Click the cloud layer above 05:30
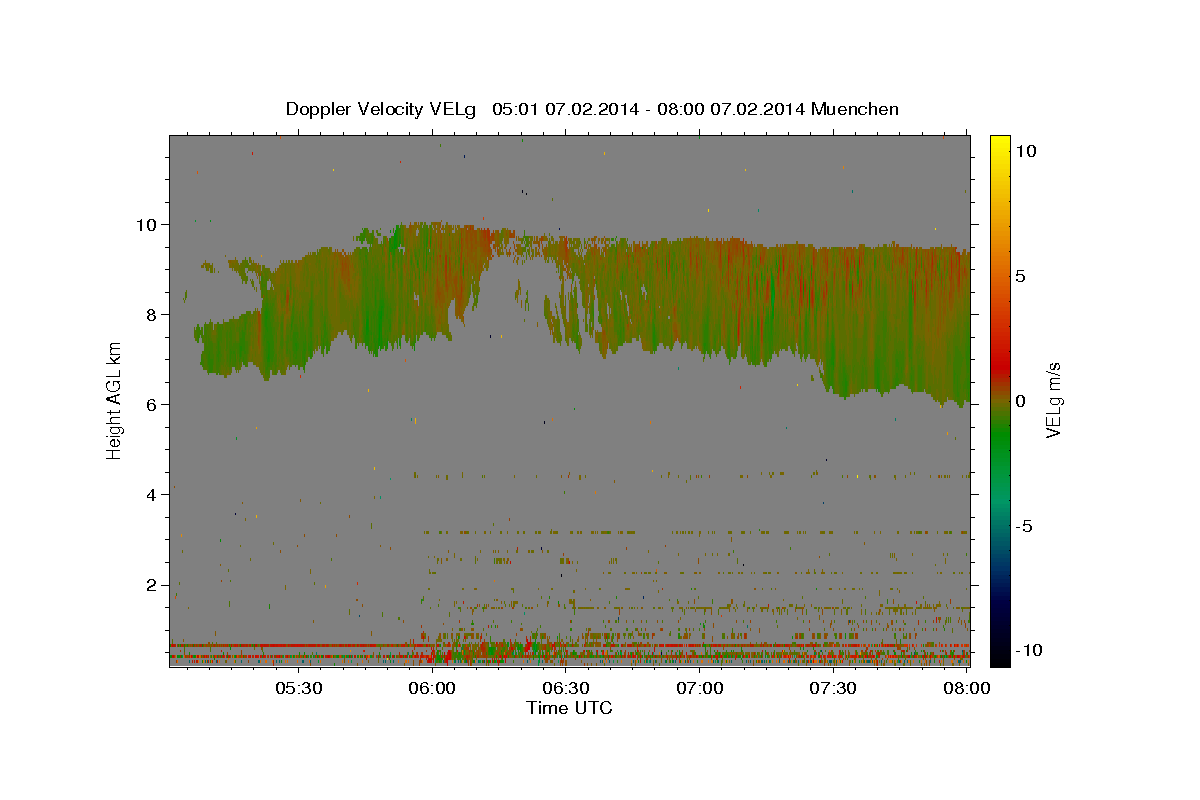 click(x=300, y=312)
